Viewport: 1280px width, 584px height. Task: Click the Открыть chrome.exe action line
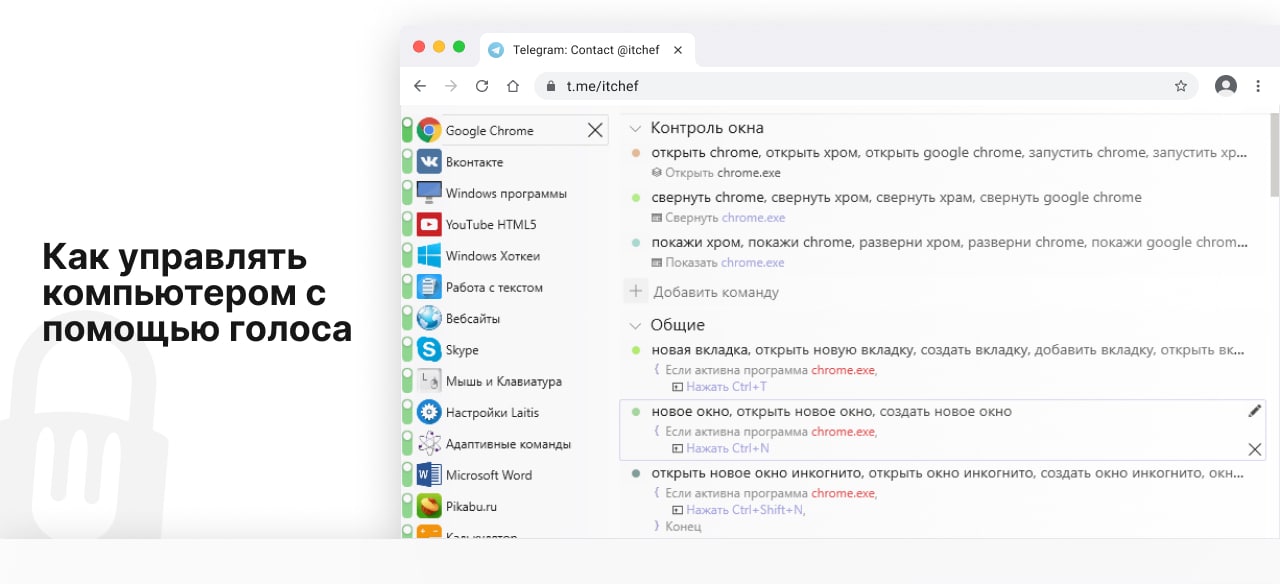tap(716, 173)
